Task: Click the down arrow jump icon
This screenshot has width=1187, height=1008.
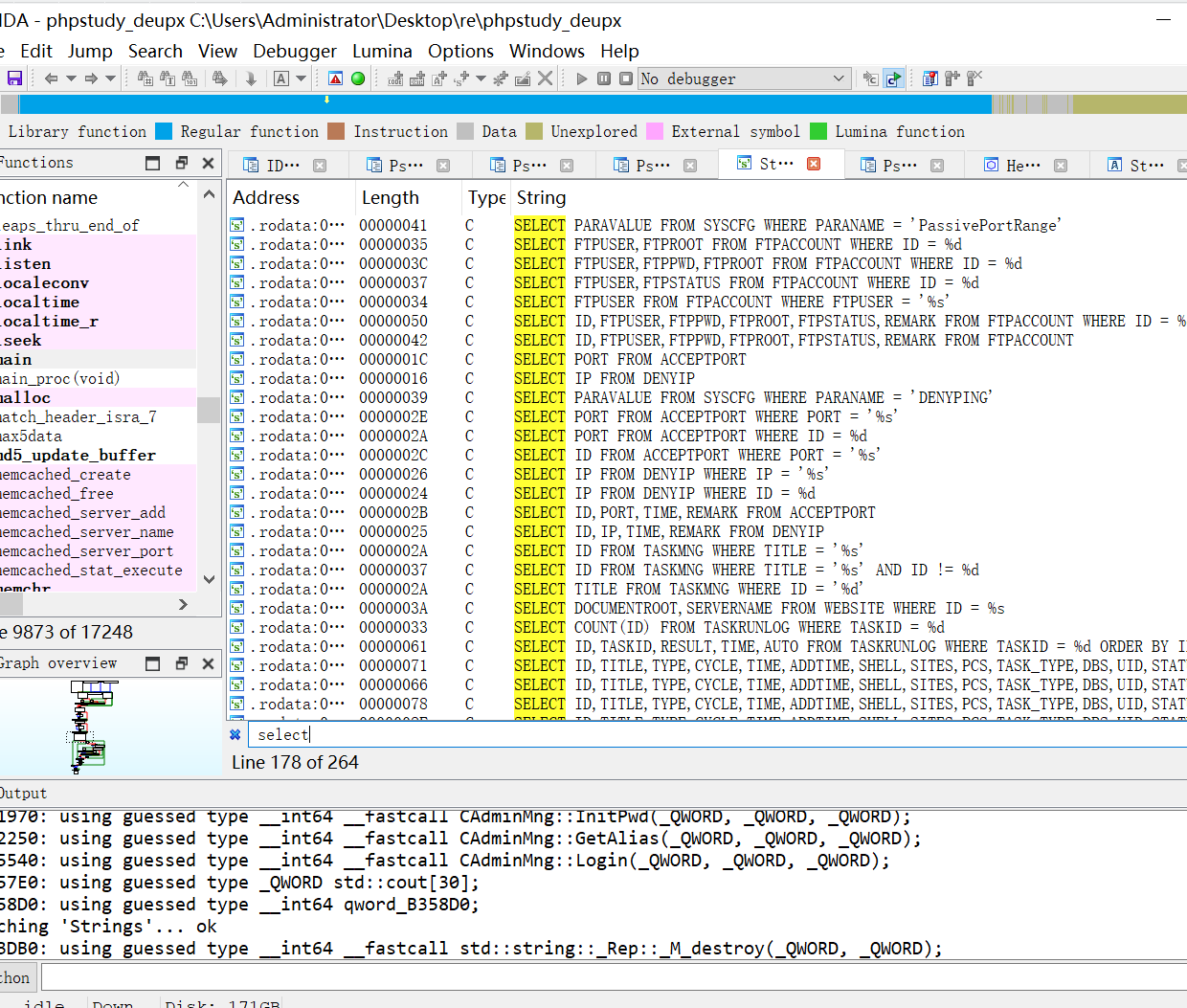Action: pos(251,78)
